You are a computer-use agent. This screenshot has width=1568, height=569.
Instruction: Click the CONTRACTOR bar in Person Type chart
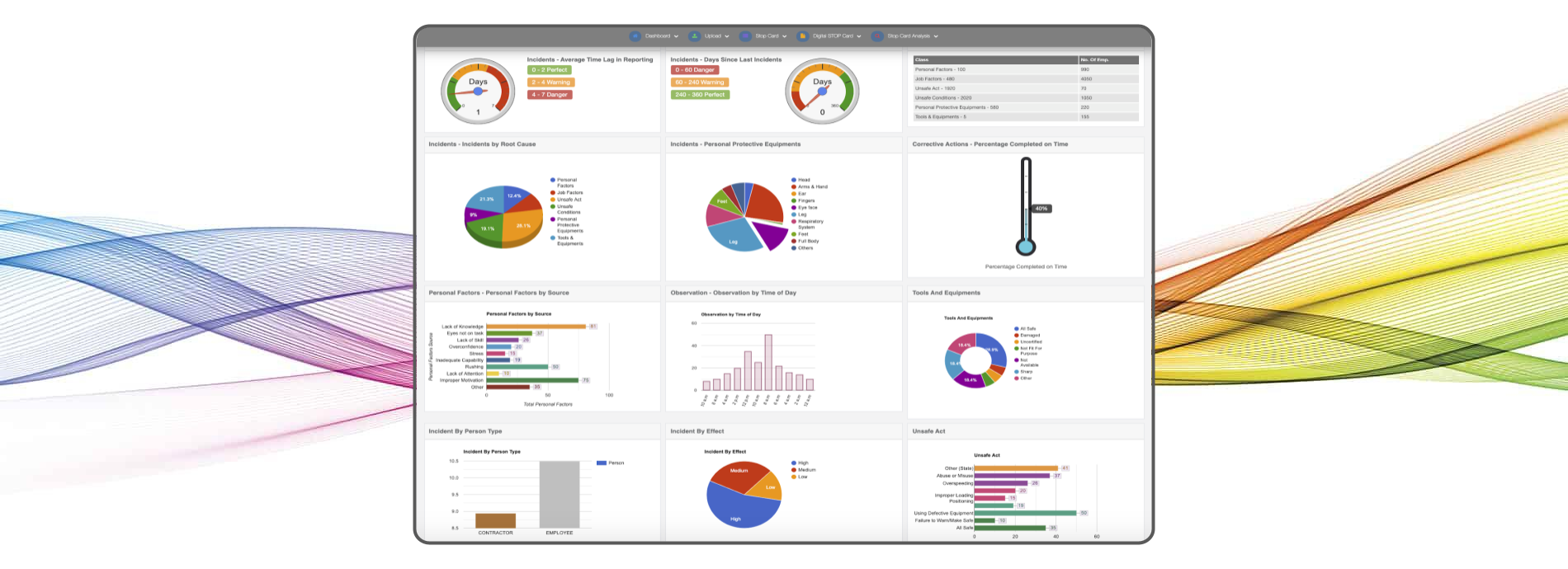496,521
